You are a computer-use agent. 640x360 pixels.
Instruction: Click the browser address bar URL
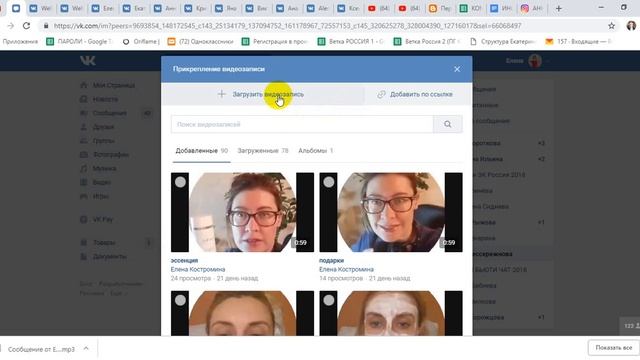(x=287, y=26)
